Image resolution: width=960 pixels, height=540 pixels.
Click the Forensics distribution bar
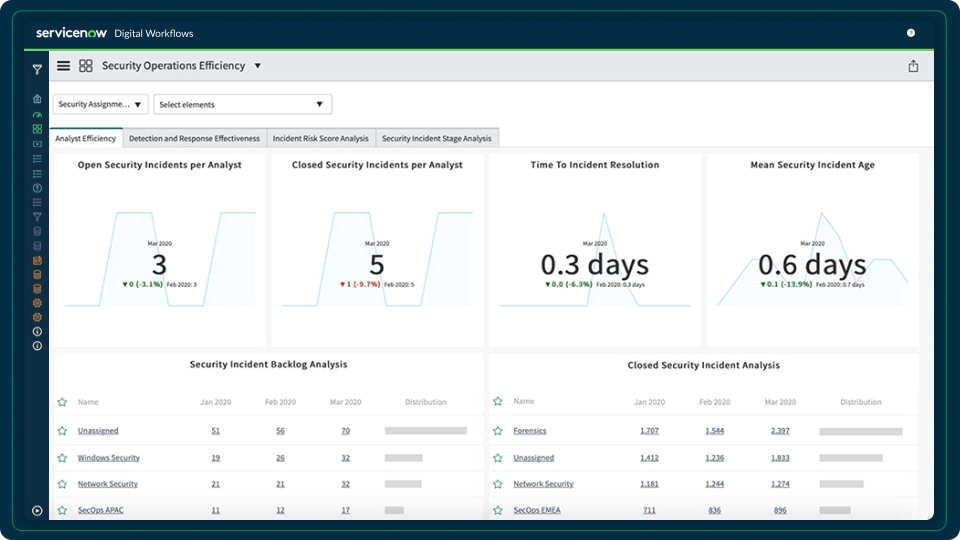click(x=860, y=432)
